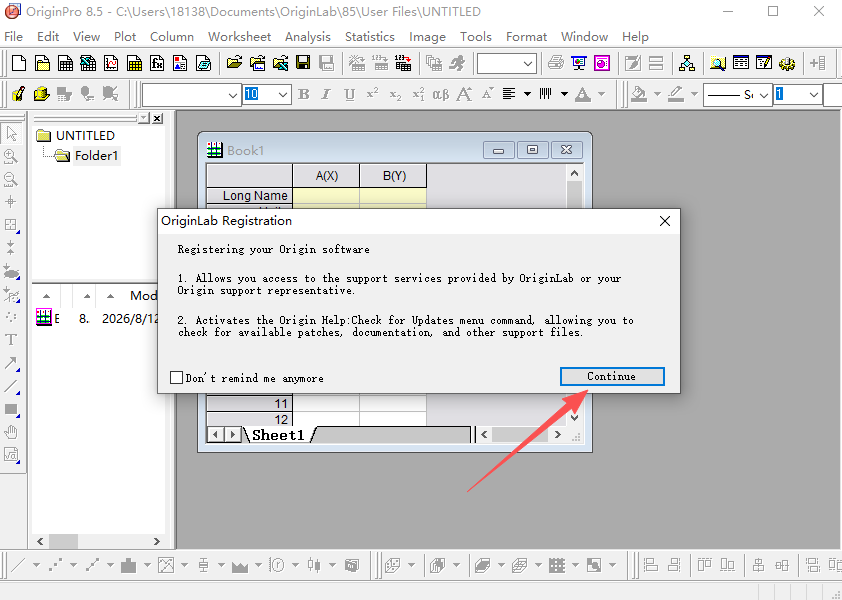
Task: Click the slide show presentation icon
Action: tap(579, 63)
